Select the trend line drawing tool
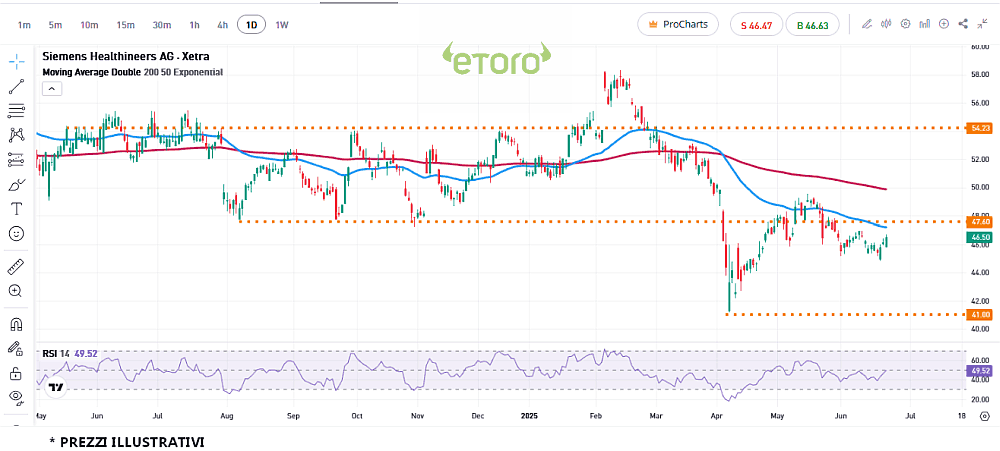This screenshot has height=451, width=1000. coord(16,87)
